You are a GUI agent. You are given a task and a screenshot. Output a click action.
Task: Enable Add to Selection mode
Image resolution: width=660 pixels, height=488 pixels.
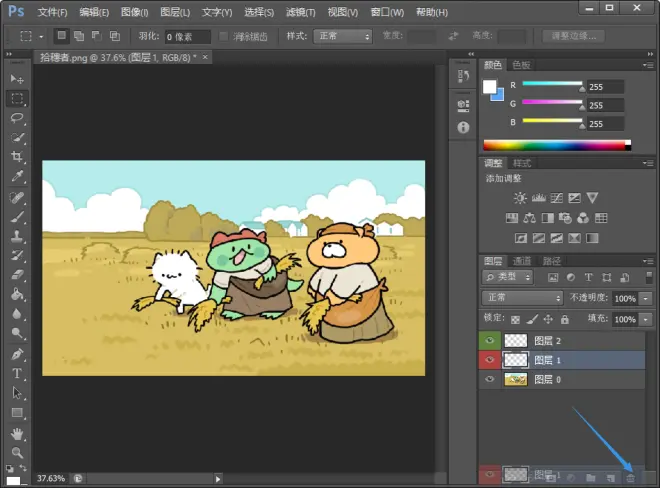click(x=79, y=36)
